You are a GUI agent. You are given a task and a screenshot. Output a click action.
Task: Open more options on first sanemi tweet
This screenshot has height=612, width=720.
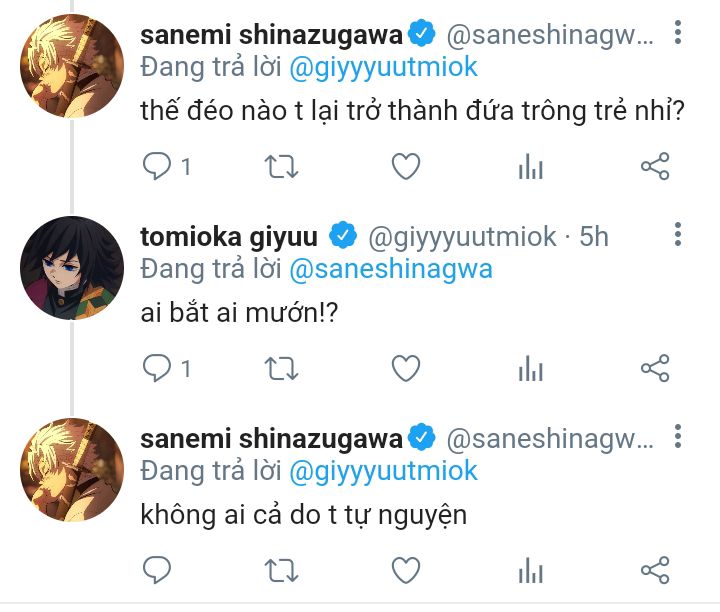point(678,35)
